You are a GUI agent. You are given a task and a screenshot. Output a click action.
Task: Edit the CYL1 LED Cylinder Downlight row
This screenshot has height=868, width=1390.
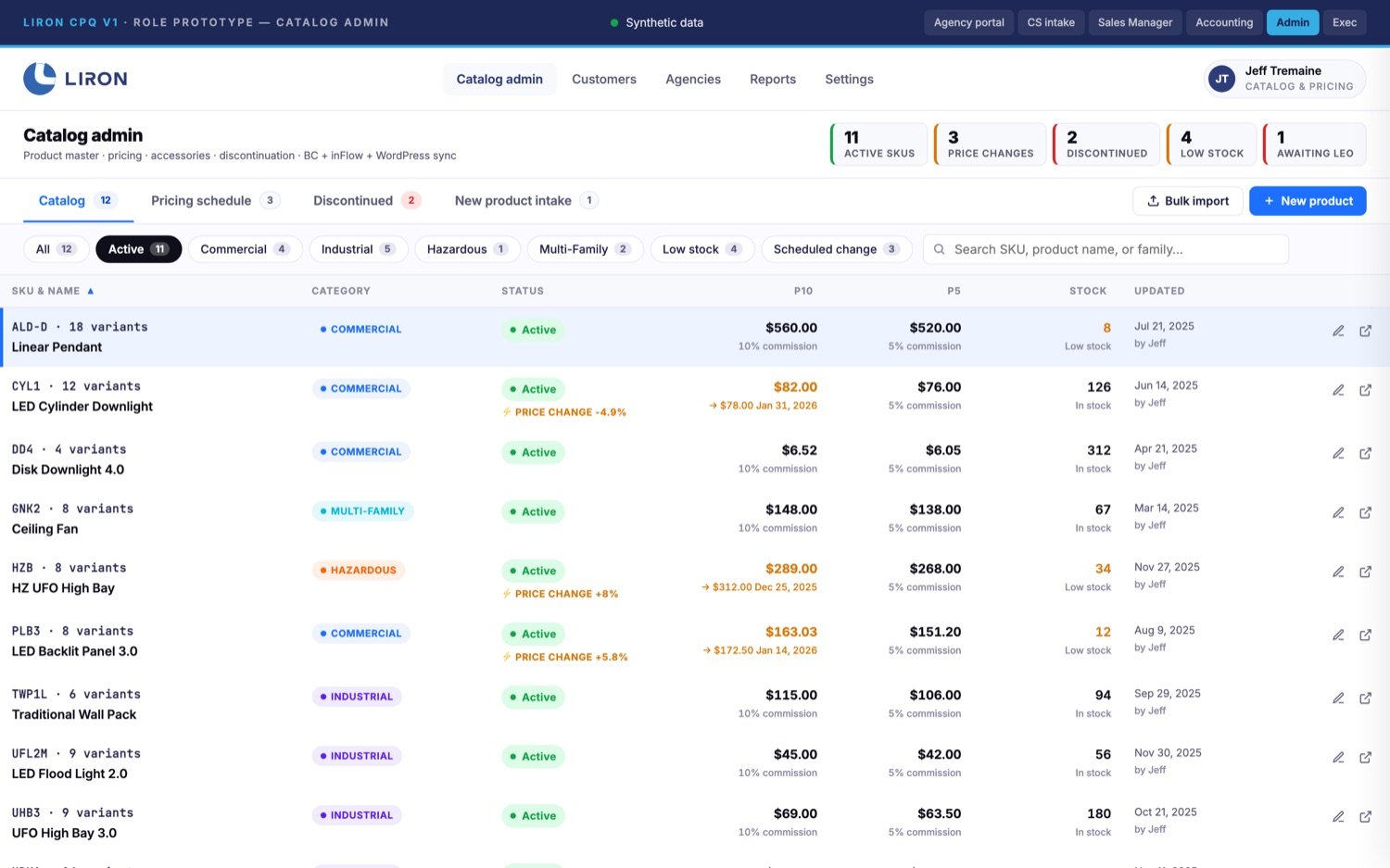[1338, 390]
